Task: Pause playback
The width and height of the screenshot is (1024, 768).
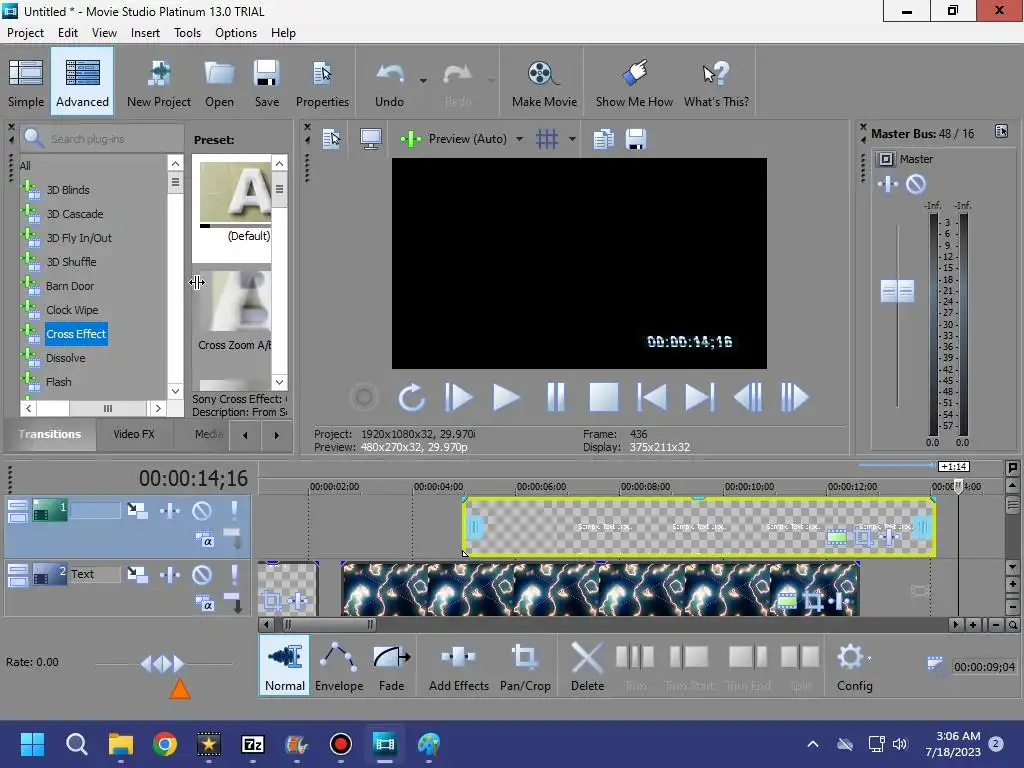Action: click(556, 397)
